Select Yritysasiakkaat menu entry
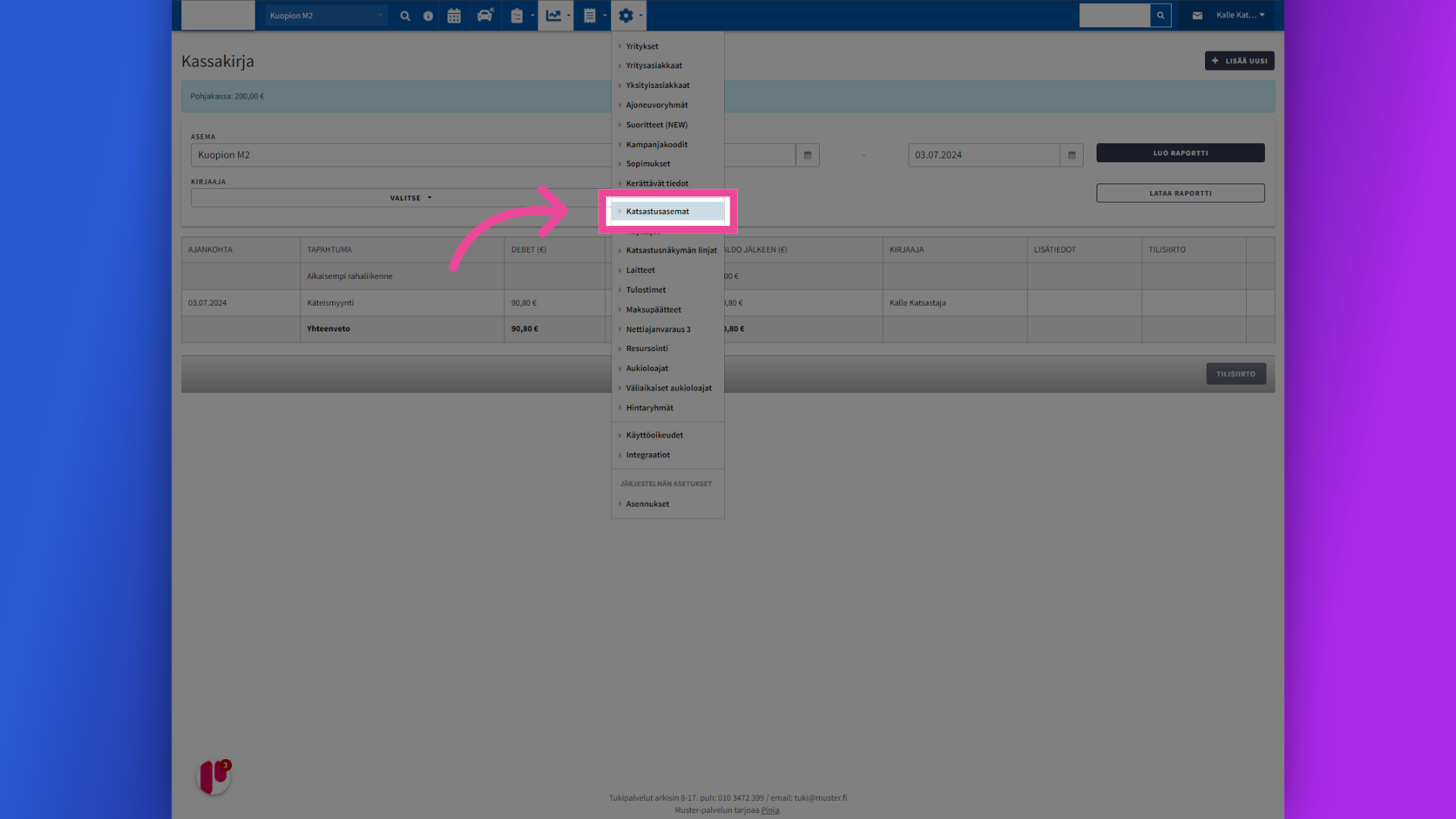Image resolution: width=1456 pixels, height=819 pixels. [654, 66]
